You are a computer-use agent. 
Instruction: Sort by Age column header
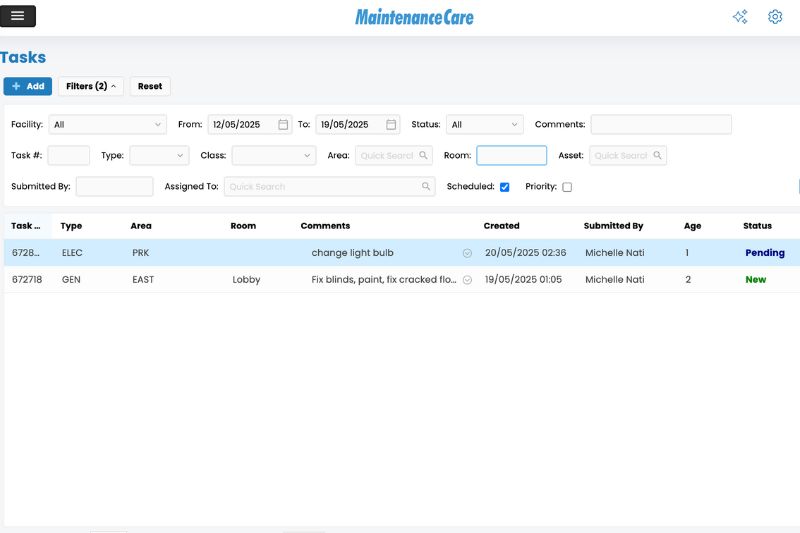click(x=692, y=226)
